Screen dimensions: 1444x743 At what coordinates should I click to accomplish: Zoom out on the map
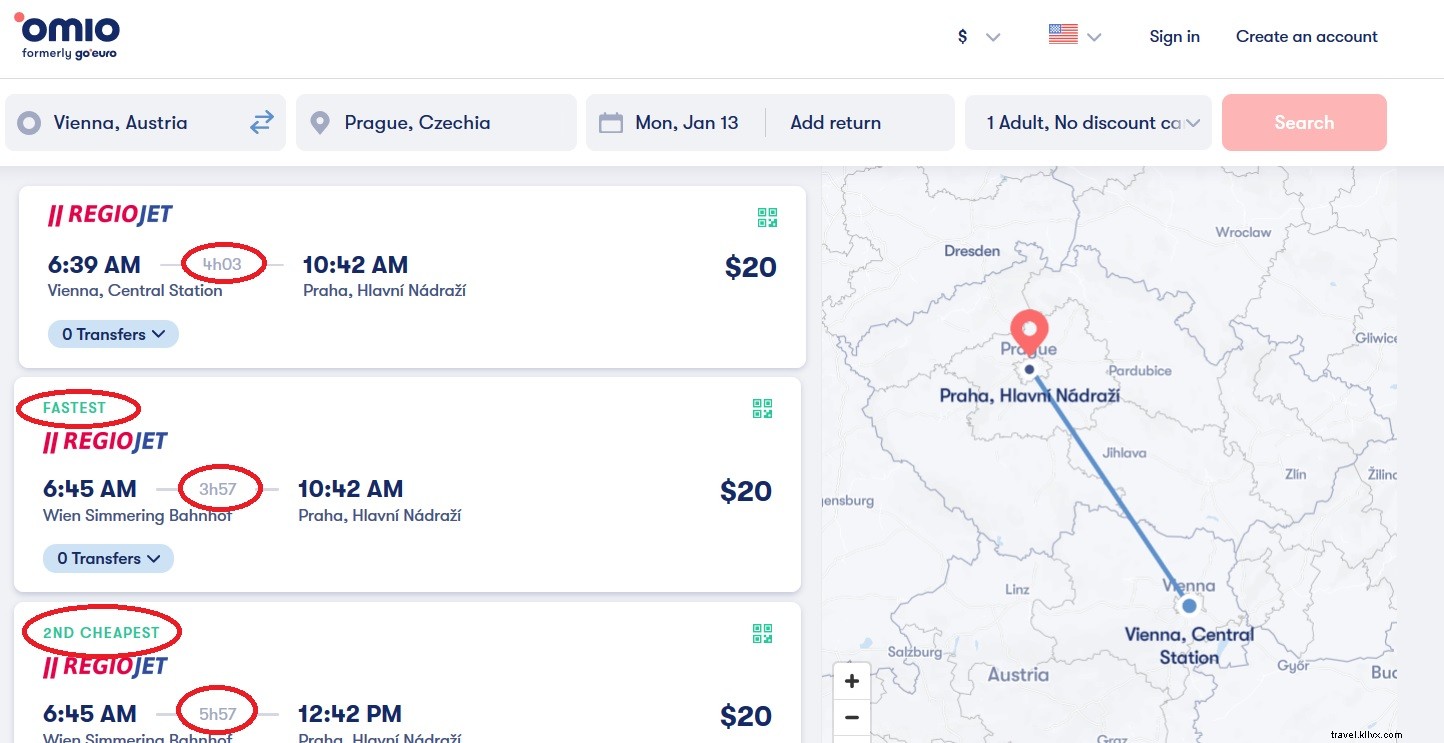852,717
